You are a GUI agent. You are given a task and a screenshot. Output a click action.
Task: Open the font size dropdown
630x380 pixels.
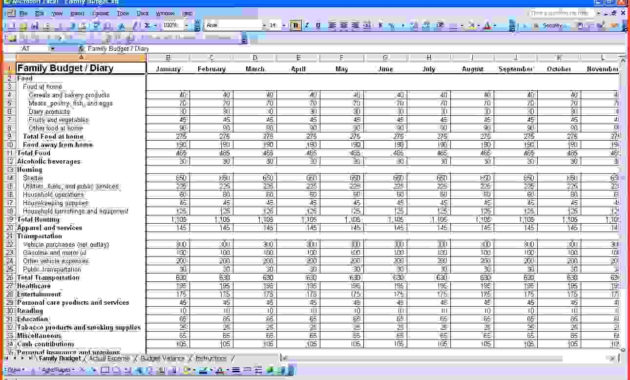[x=284, y=26]
